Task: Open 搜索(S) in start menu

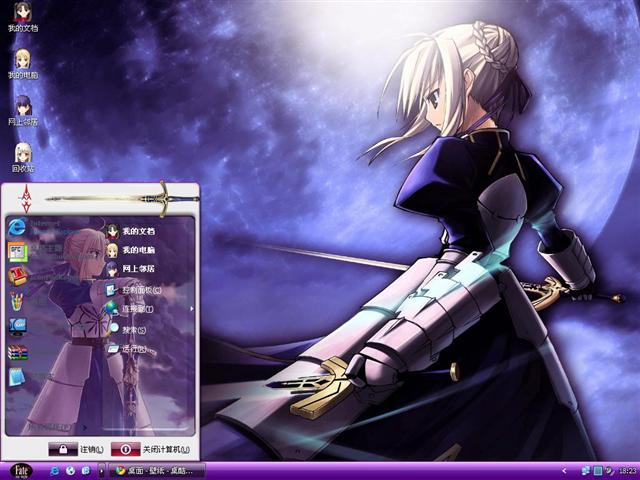Action: (126, 329)
